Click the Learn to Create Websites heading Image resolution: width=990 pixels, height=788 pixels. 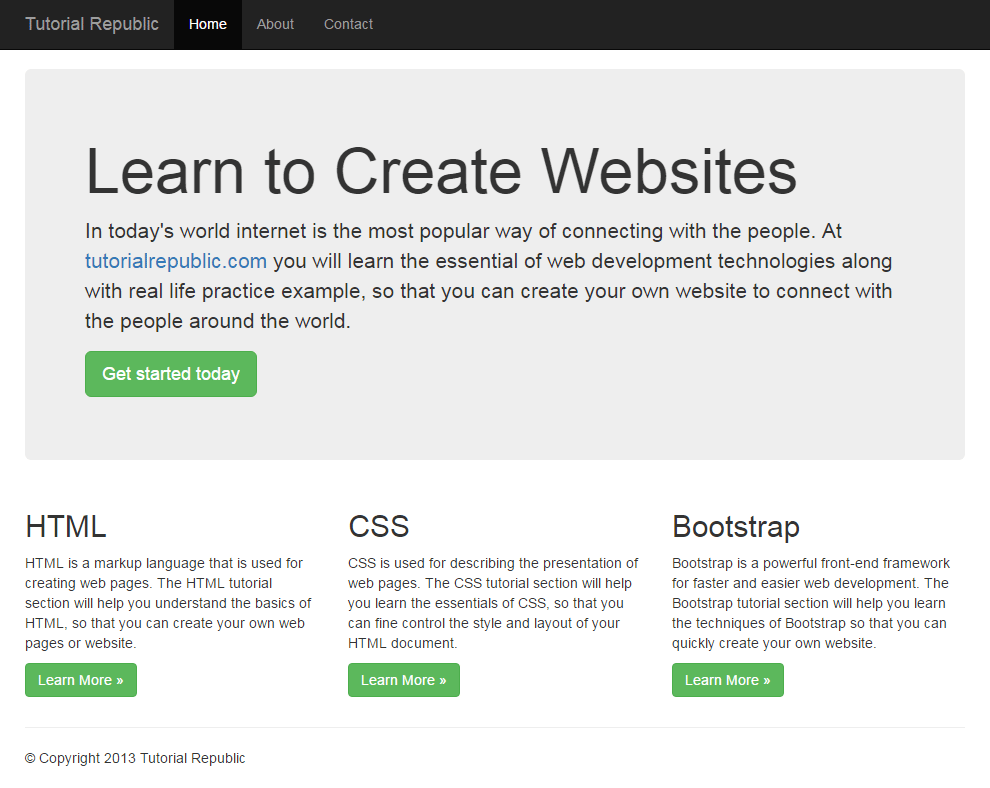coord(441,171)
